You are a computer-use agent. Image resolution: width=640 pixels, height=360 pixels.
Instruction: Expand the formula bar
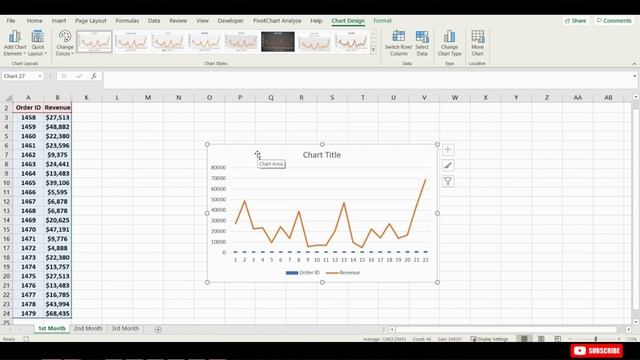point(634,76)
